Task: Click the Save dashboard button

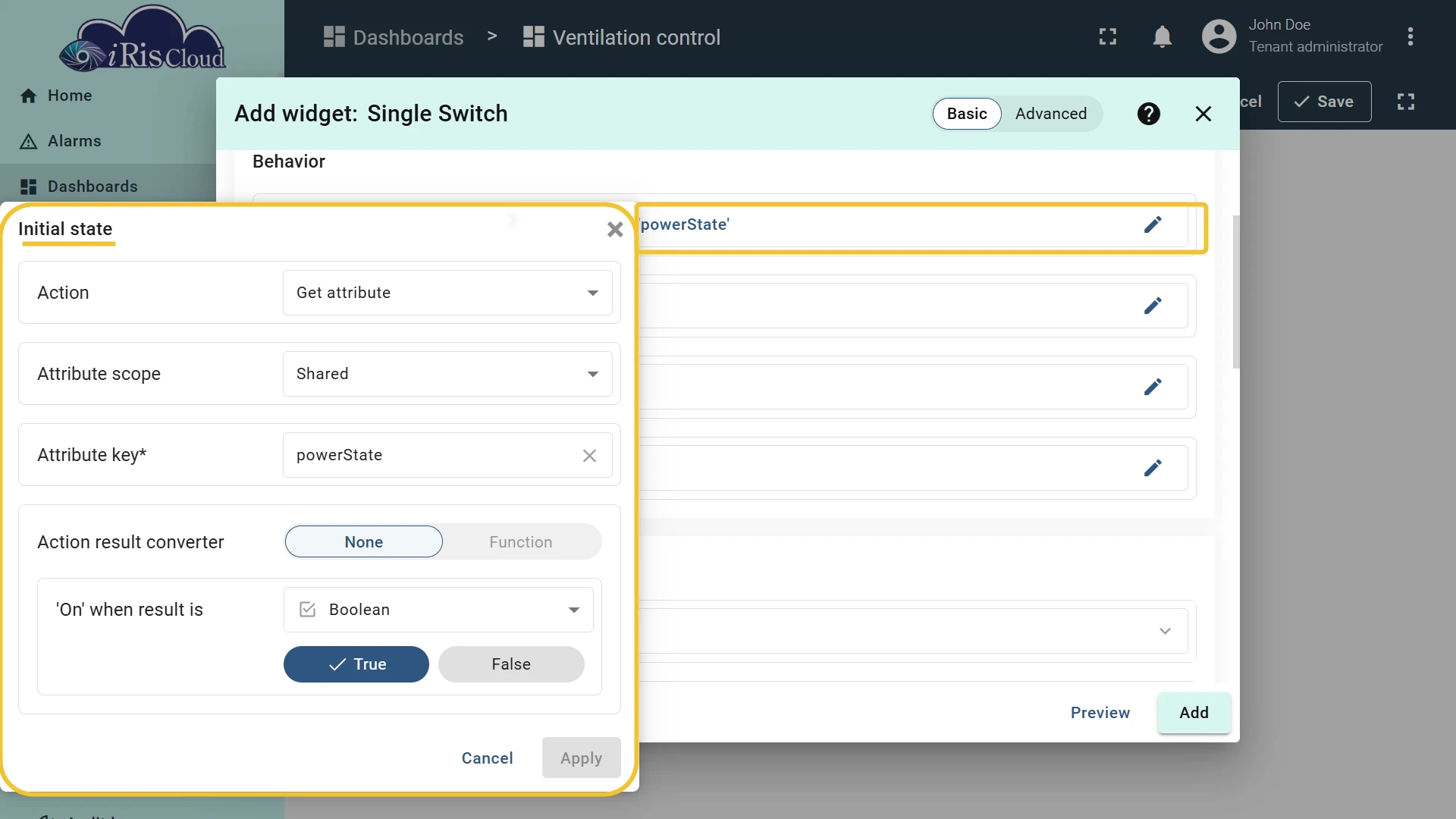Action: 1324,102
